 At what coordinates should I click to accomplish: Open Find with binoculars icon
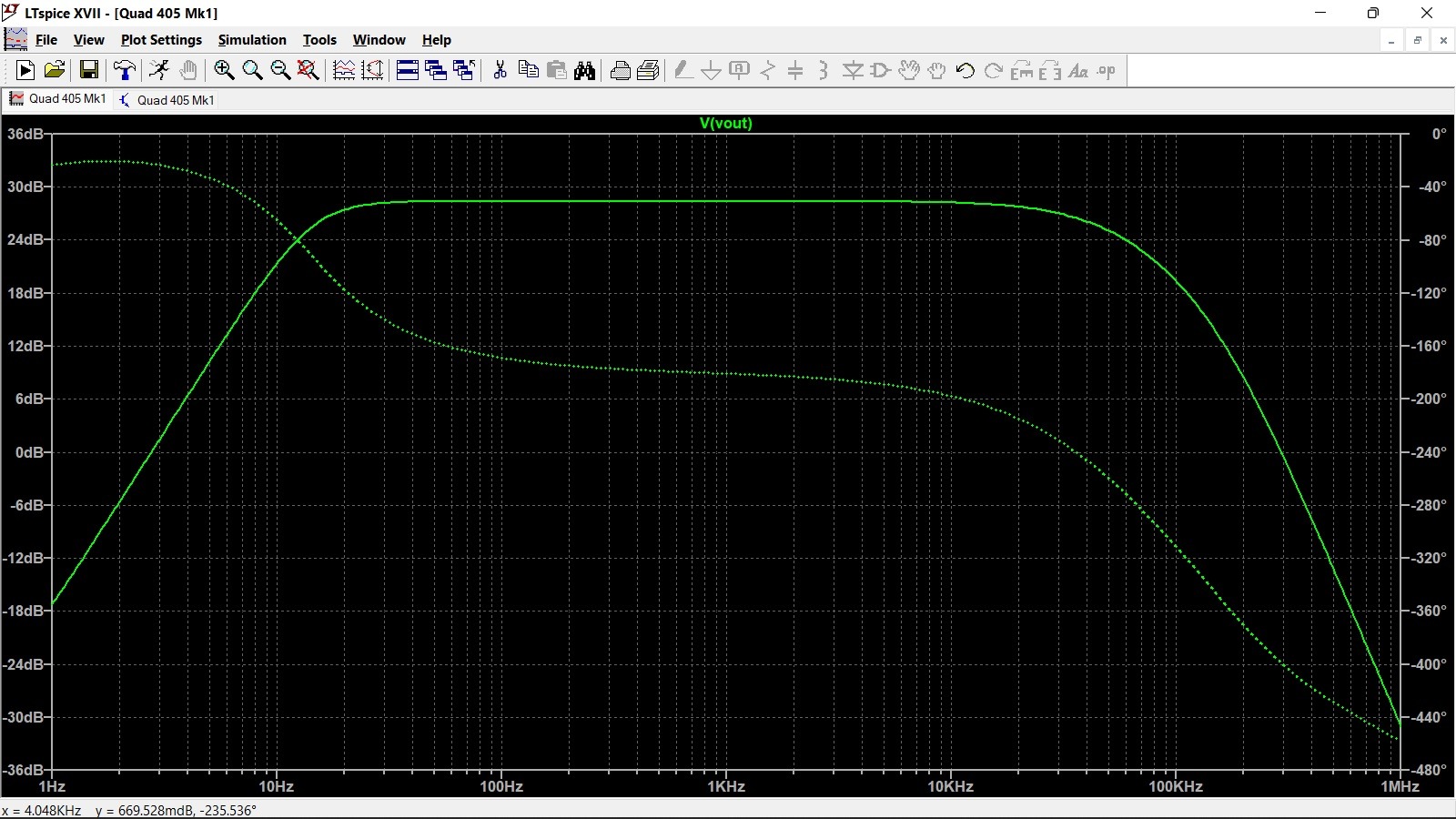pos(584,70)
